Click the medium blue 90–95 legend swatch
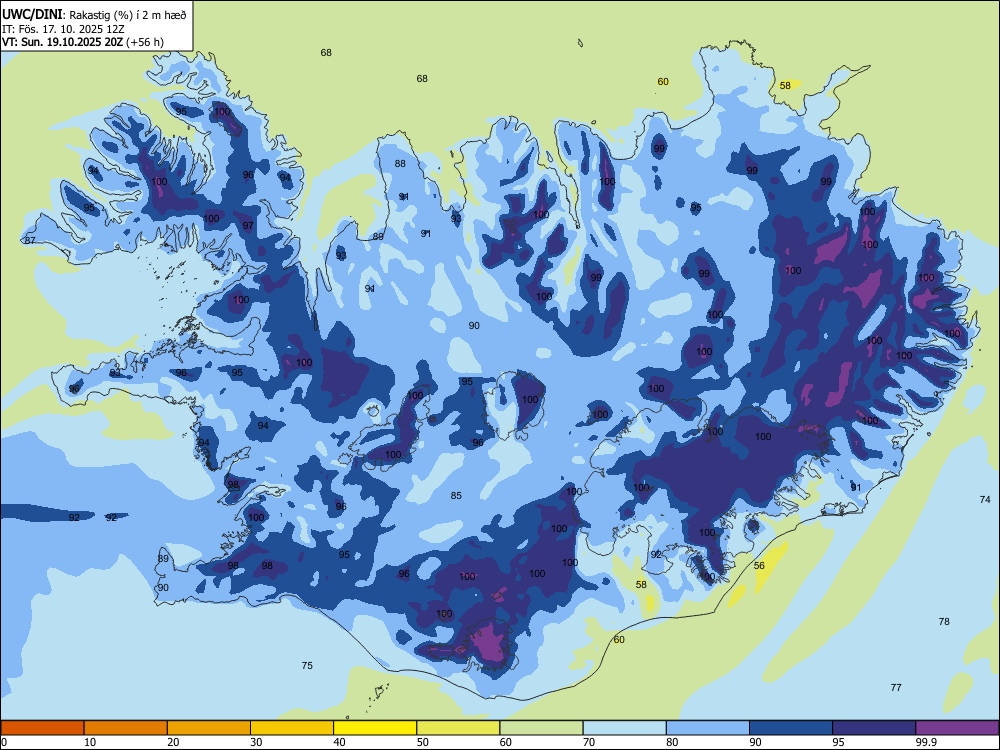This screenshot has height=750, width=1000. pyautogui.click(x=791, y=728)
